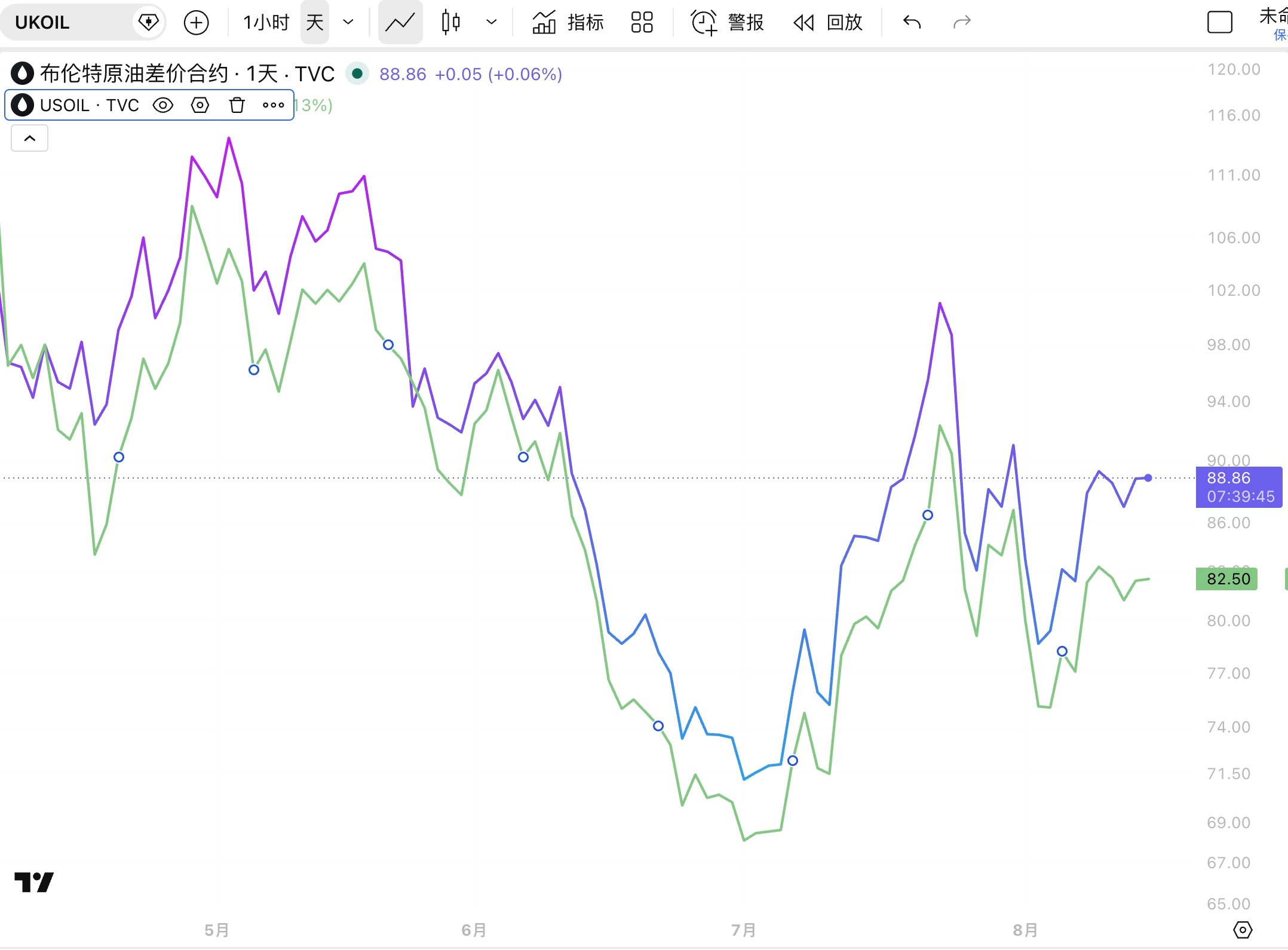Collapse the legend with the chevron button

[30, 139]
